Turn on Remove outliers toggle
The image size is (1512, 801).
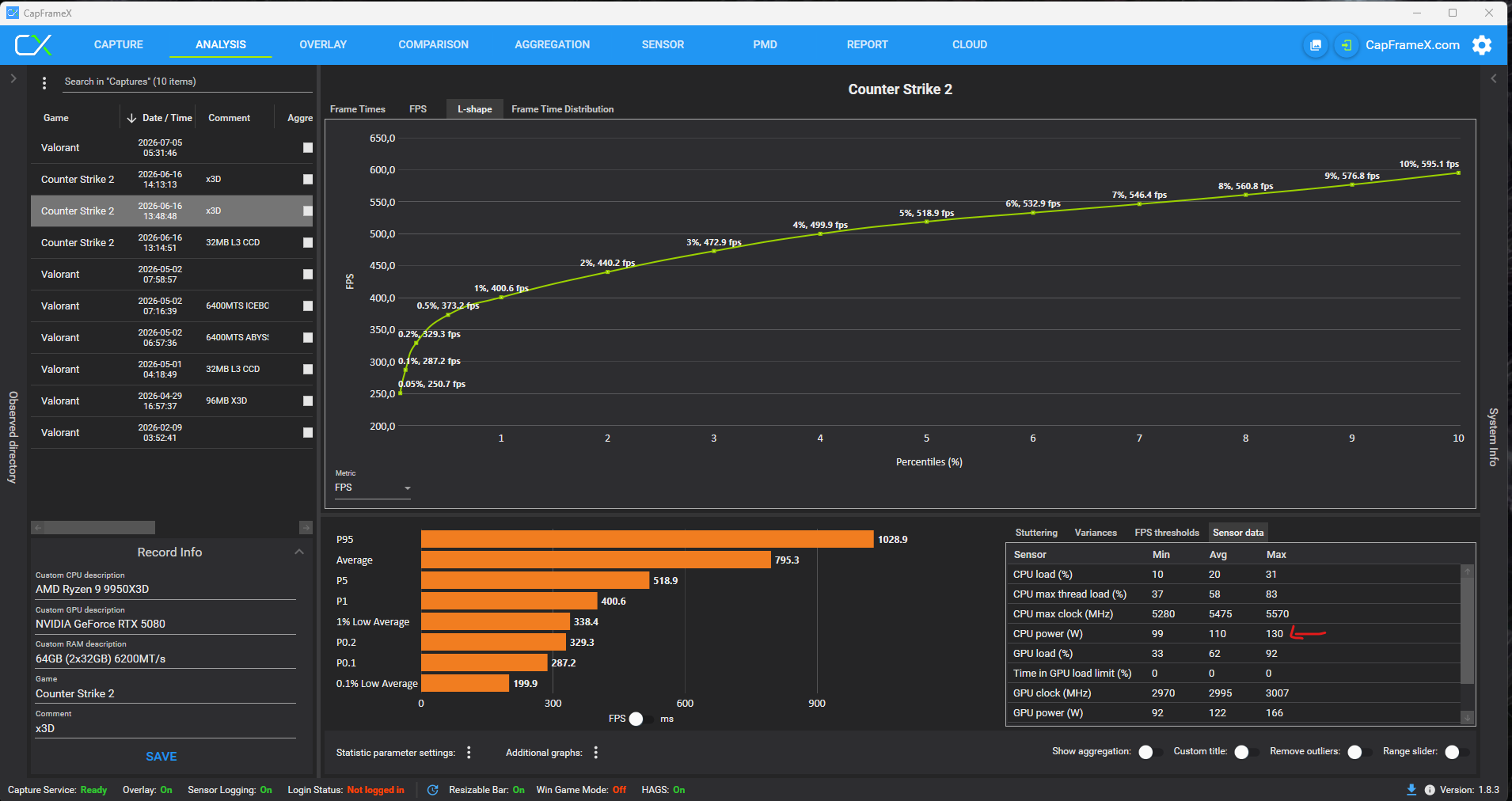[x=1359, y=752]
